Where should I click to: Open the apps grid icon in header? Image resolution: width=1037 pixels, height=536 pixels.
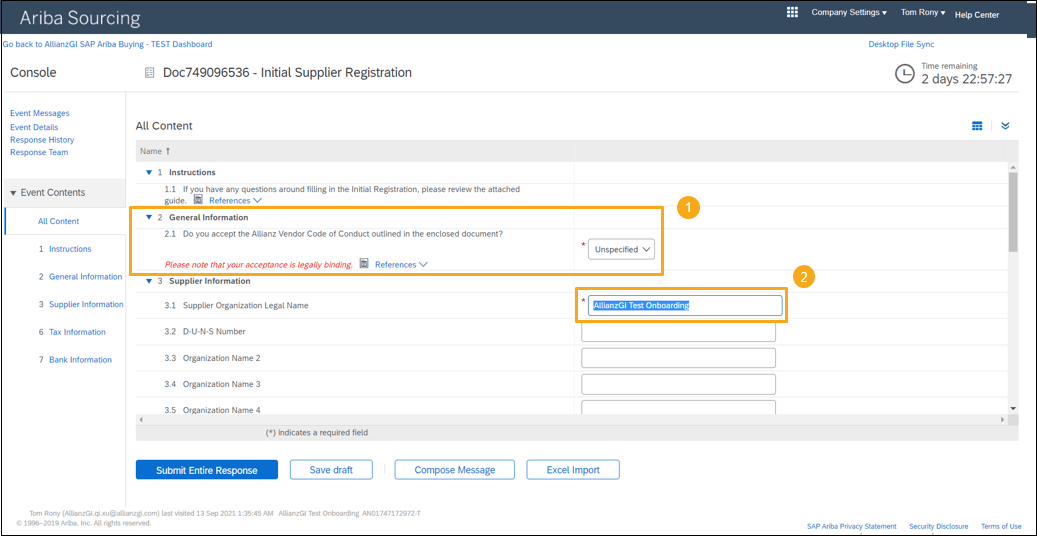pyautogui.click(x=792, y=13)
